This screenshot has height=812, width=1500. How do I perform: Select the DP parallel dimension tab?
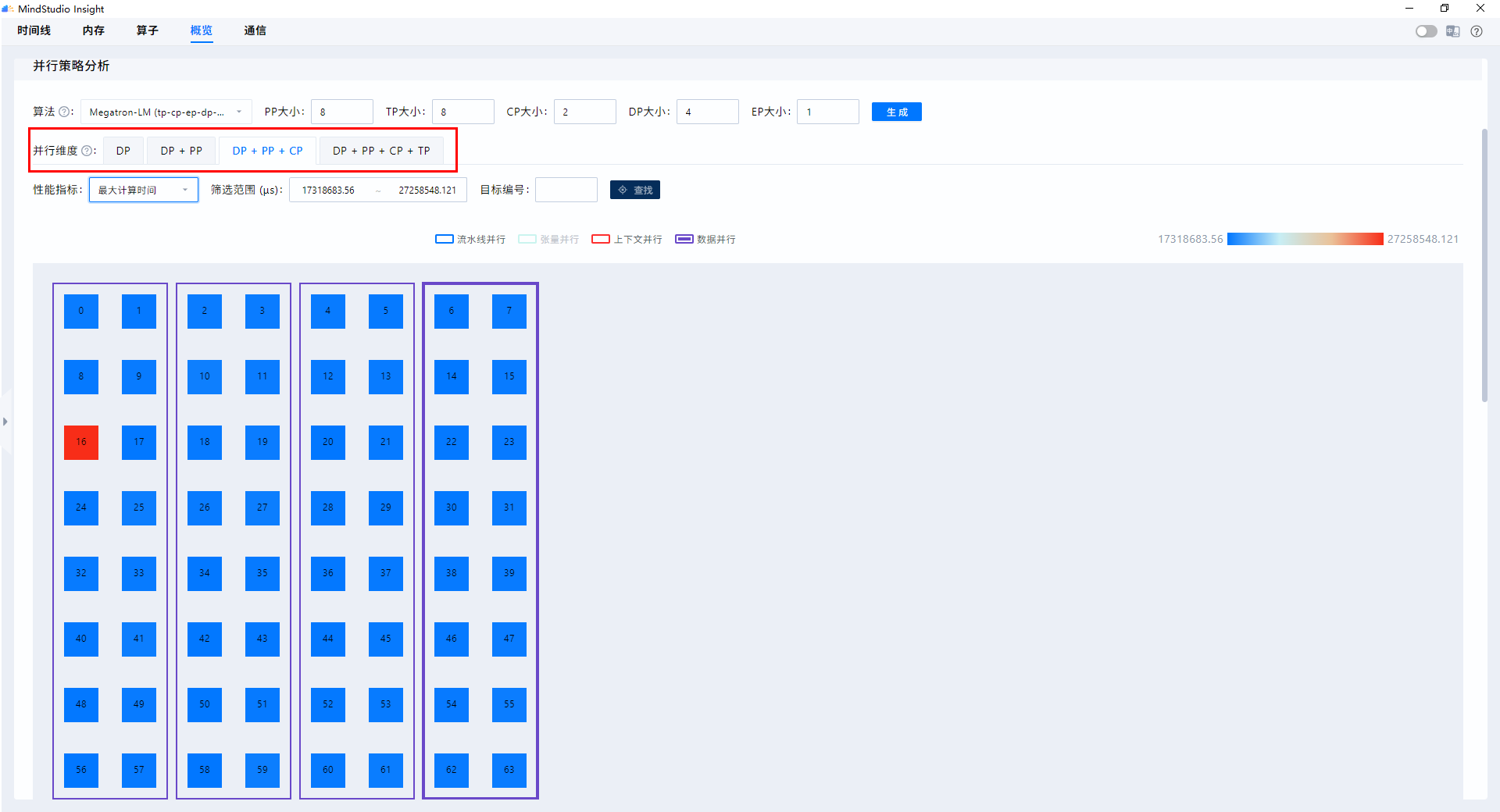(x=123, y=151)
